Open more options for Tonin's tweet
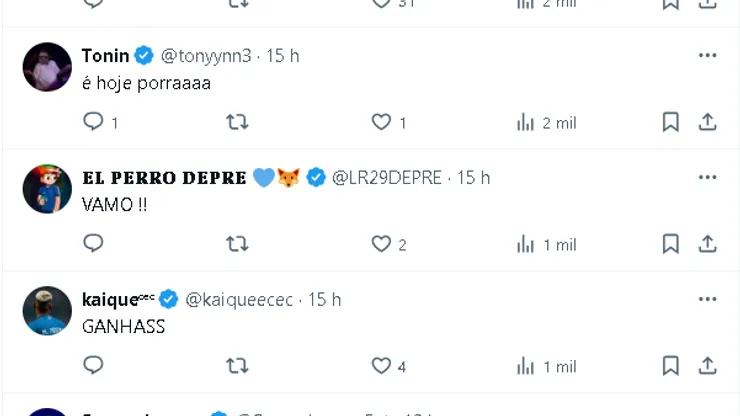 click(x=708, y=55)
